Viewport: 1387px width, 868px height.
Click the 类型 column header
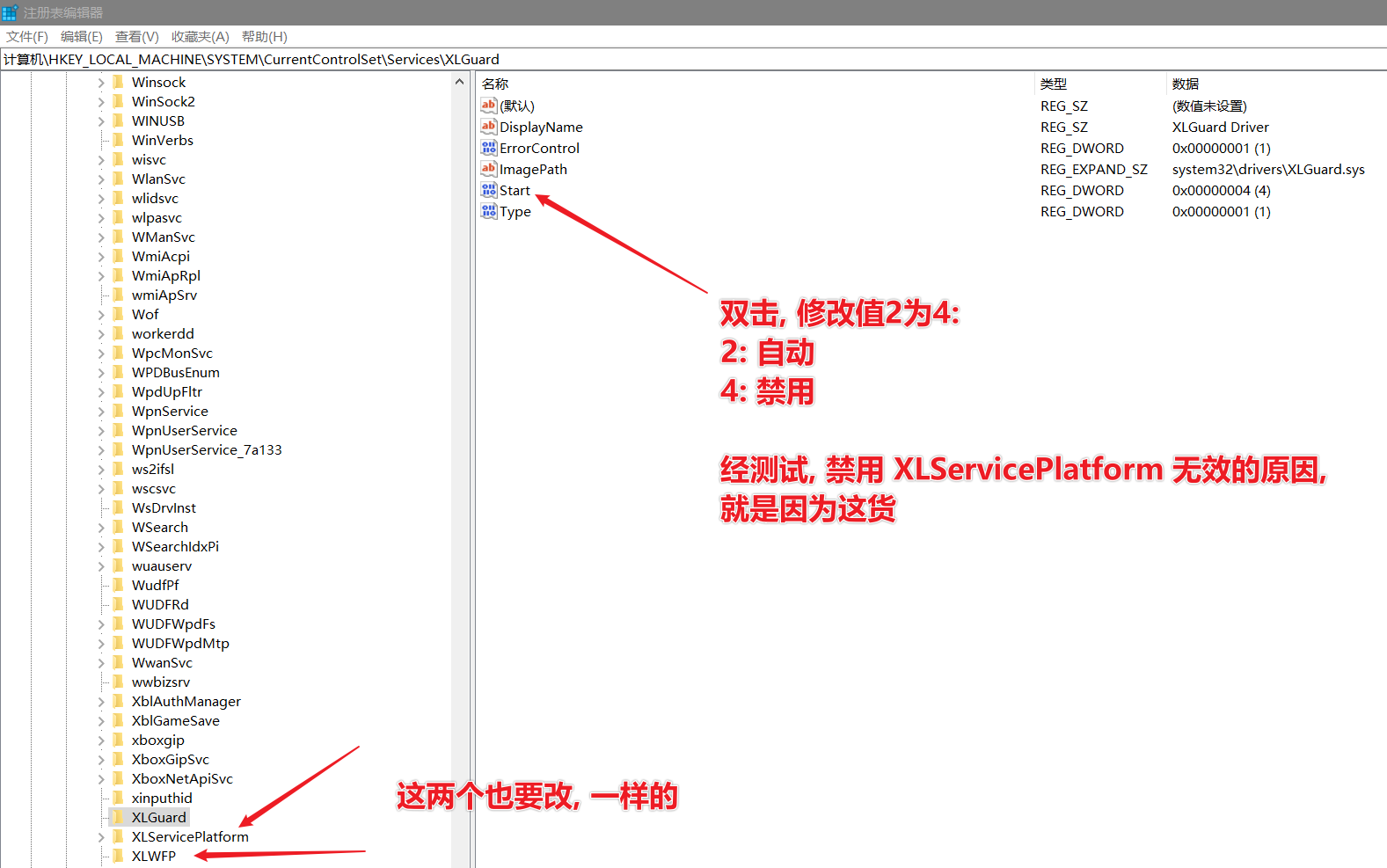pyautogui.click(x=1053, y=84)
